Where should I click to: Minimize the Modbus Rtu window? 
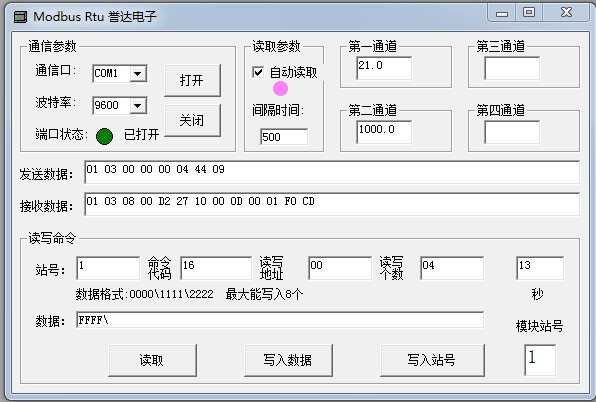pos(502,13)
